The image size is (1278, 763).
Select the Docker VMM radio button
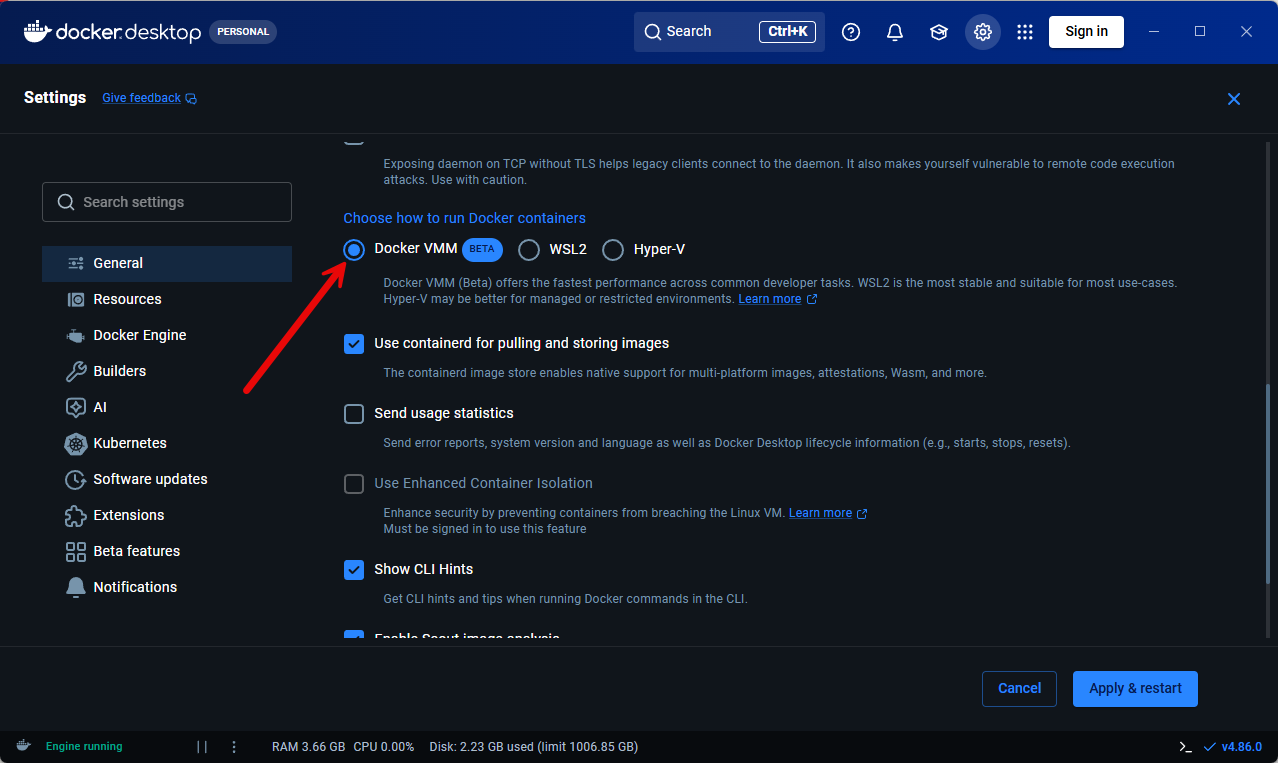tap(354, 250)
